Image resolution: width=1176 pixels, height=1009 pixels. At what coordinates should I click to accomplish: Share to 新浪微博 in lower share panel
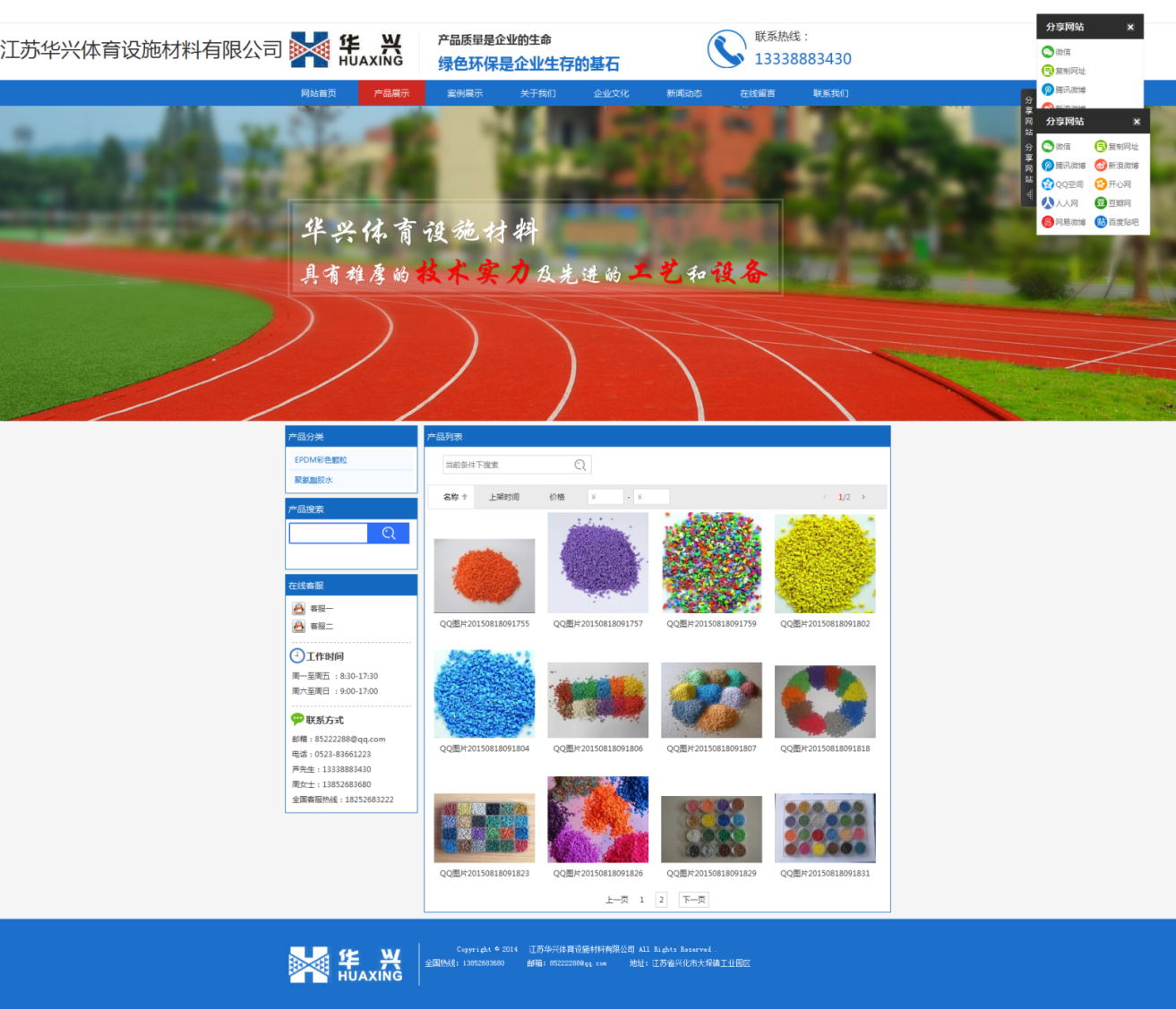tap(1117, 166)
